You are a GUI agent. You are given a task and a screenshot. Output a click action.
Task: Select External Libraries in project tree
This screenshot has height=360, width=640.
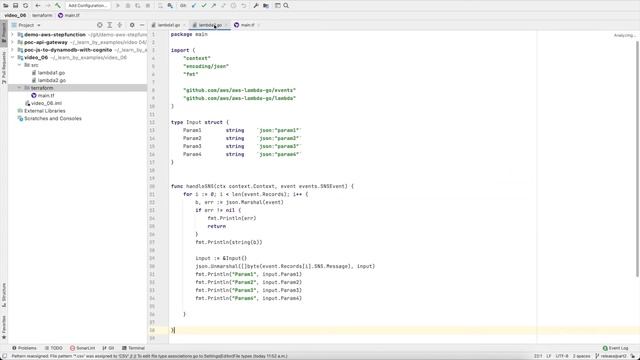click(44, 111)
